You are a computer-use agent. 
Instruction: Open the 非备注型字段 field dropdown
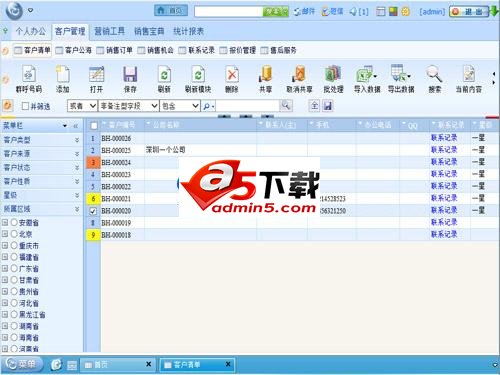pos(128,106)
